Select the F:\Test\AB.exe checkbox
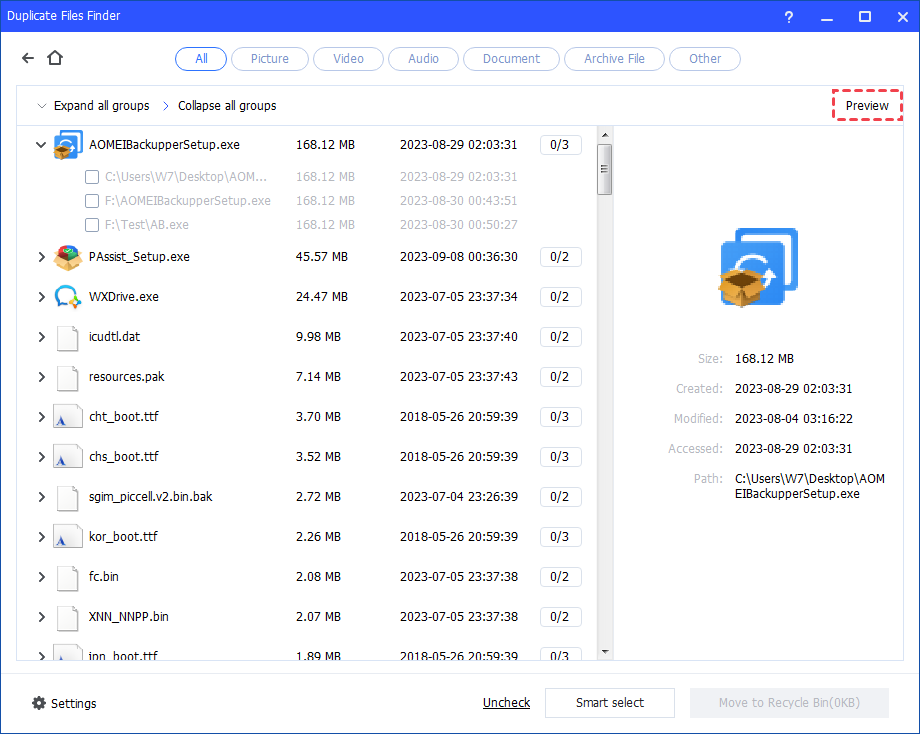The height and width of the screenshot is (734, 920). 92,225
